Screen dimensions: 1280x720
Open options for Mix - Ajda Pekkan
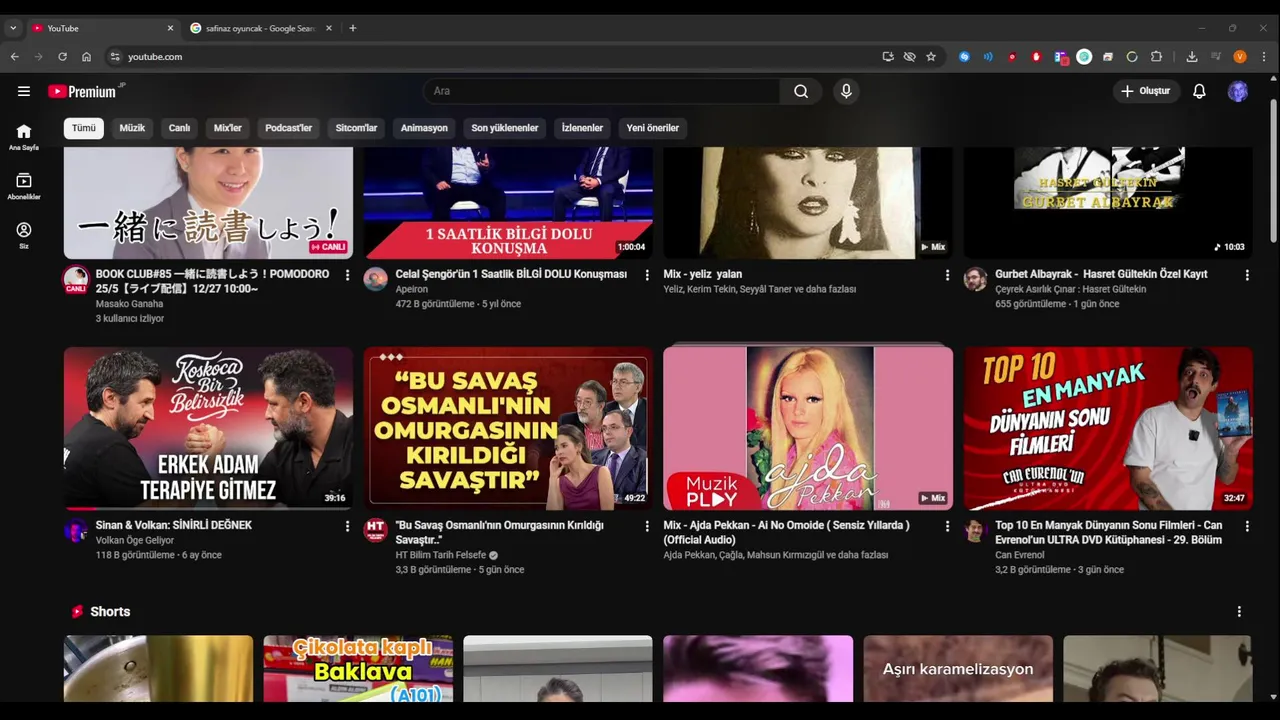click(x=947, y=526)
